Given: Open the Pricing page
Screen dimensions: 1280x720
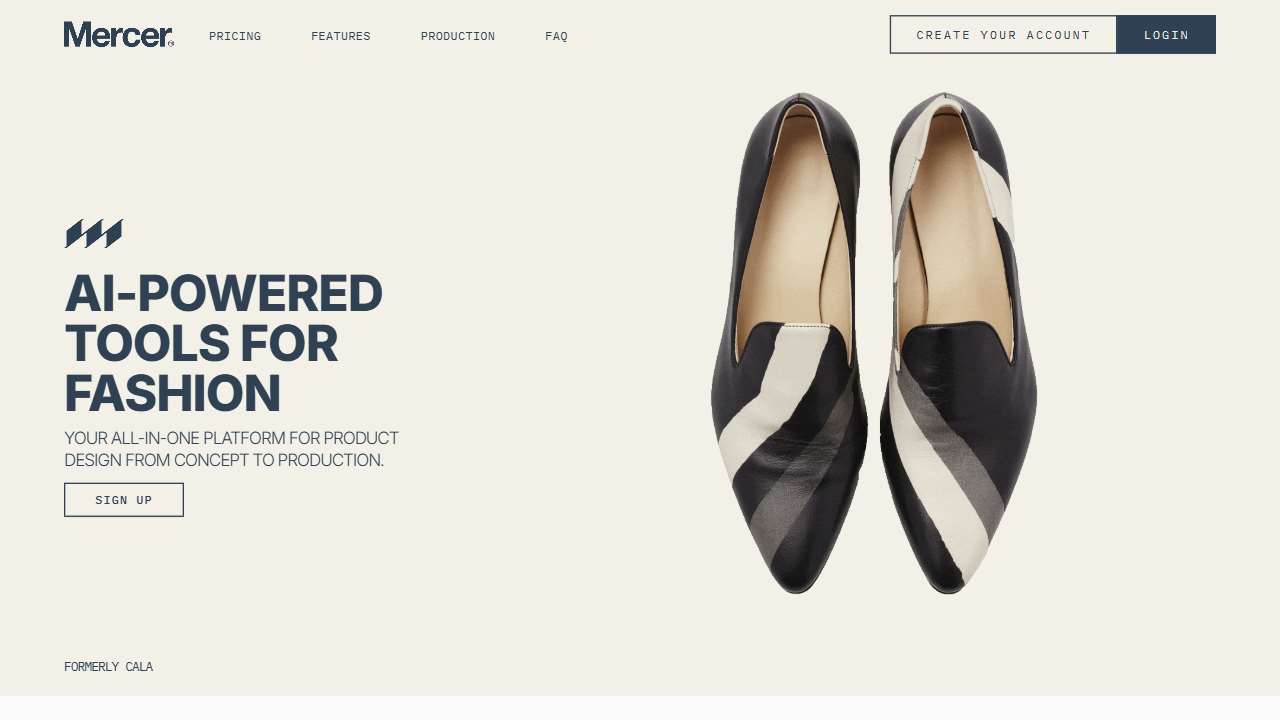Looking at the screenshot, I should 235,36.
